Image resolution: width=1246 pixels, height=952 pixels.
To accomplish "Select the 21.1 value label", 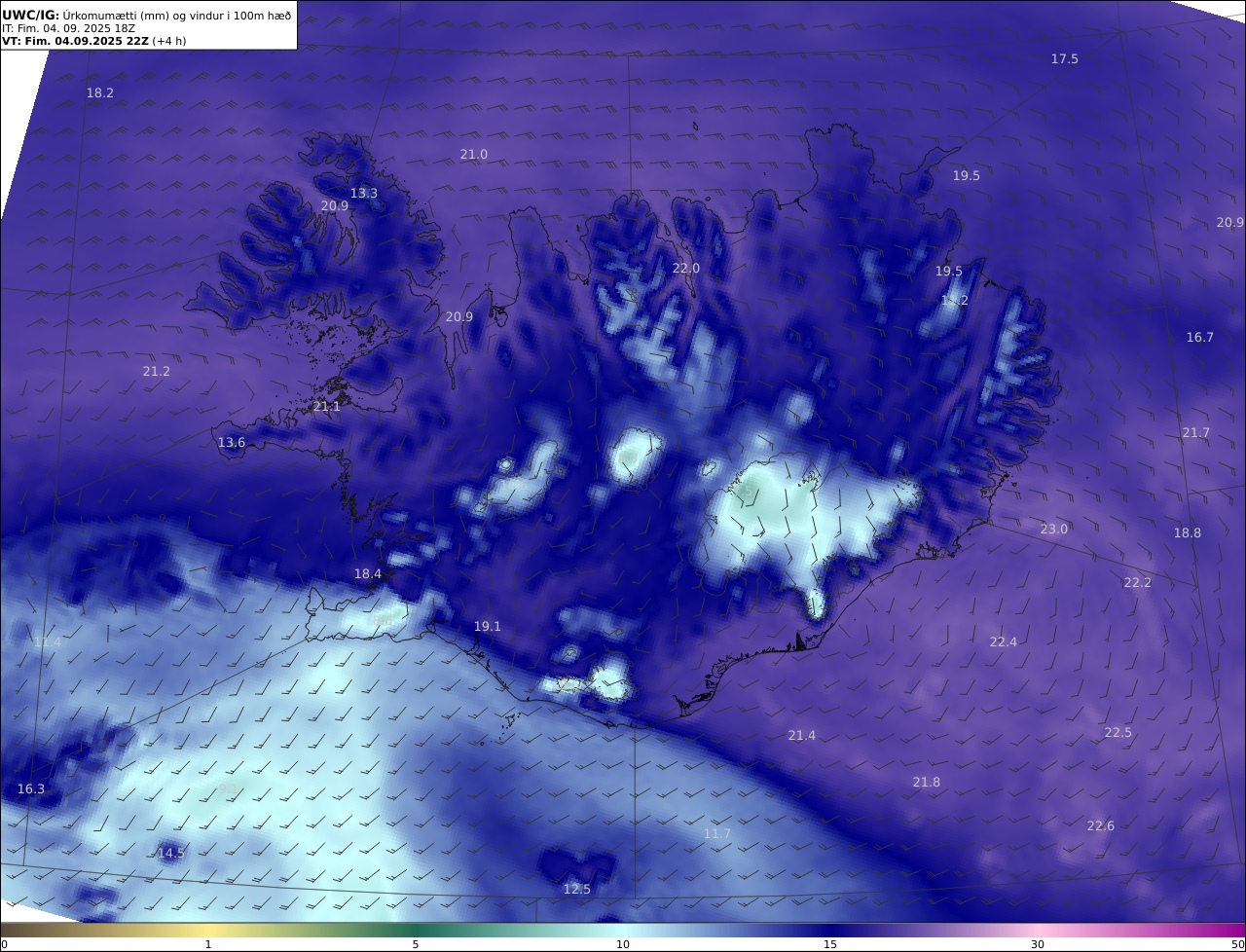I will tap(327, 407).
